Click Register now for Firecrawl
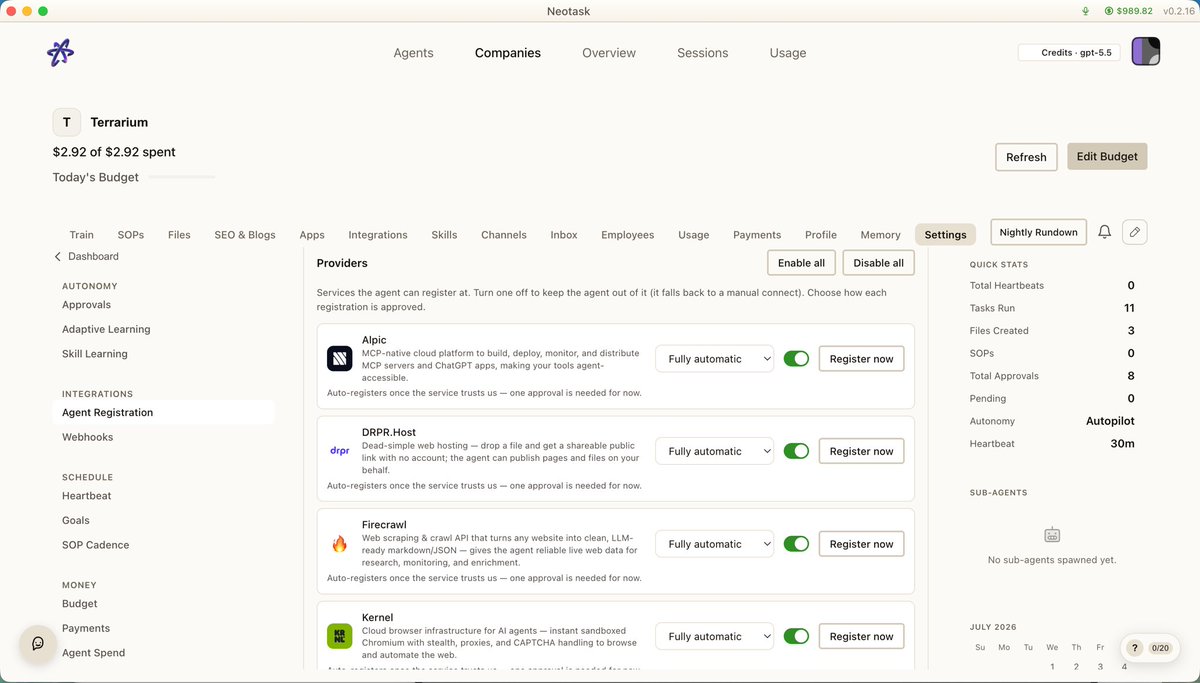 [x=861, y=544]
